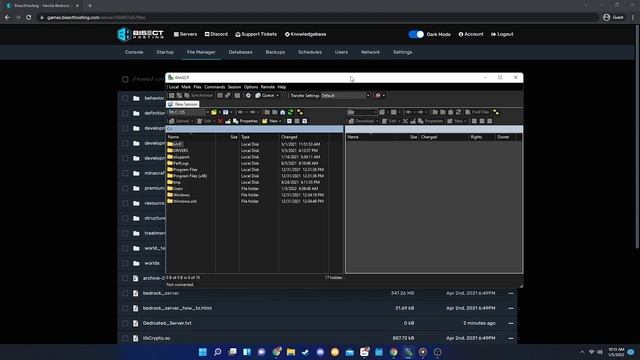Click the remote home directory icon
Viewport: 640px width, 360px height.
[x=451, y=112]
